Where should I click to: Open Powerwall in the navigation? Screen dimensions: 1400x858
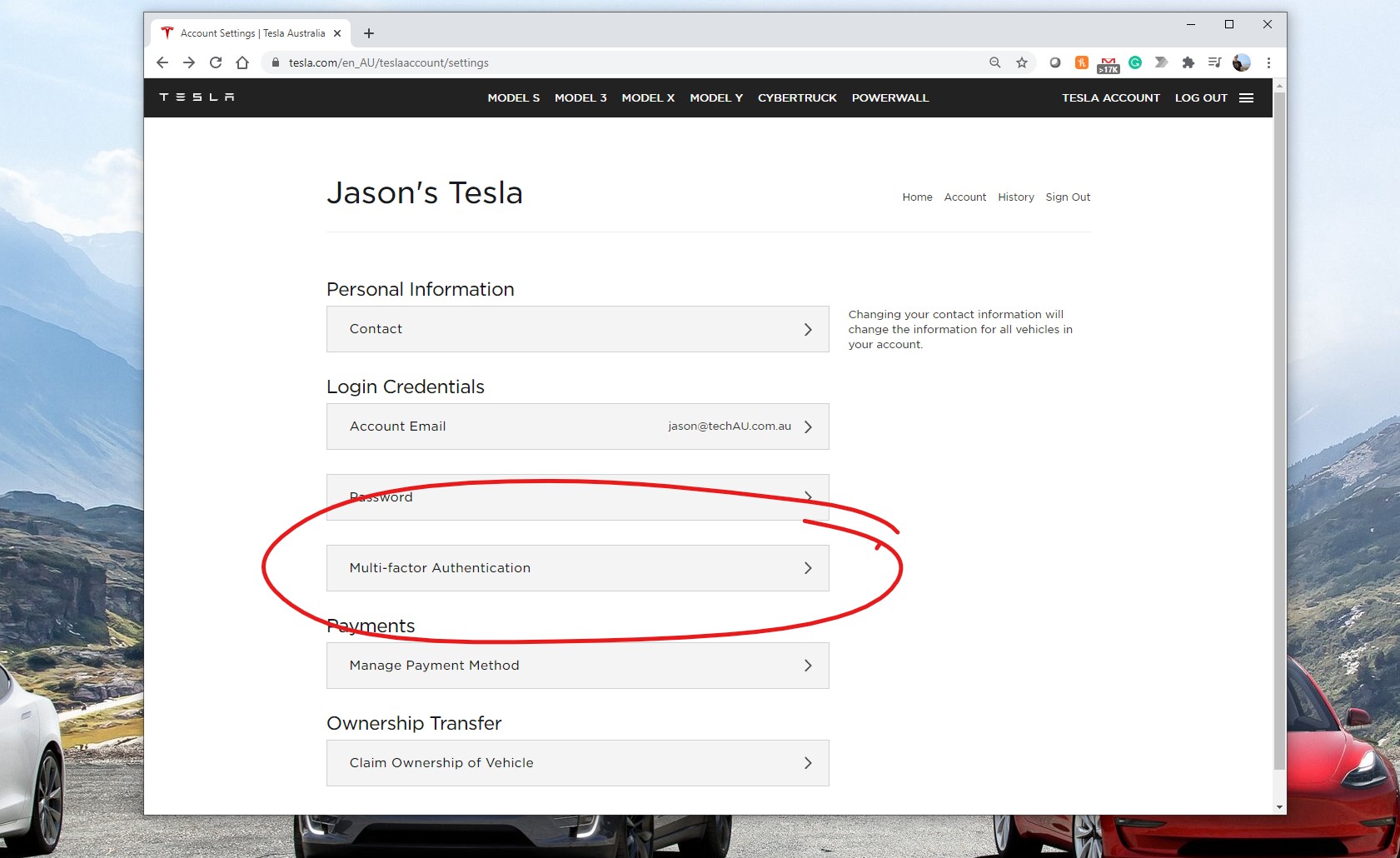890,97
